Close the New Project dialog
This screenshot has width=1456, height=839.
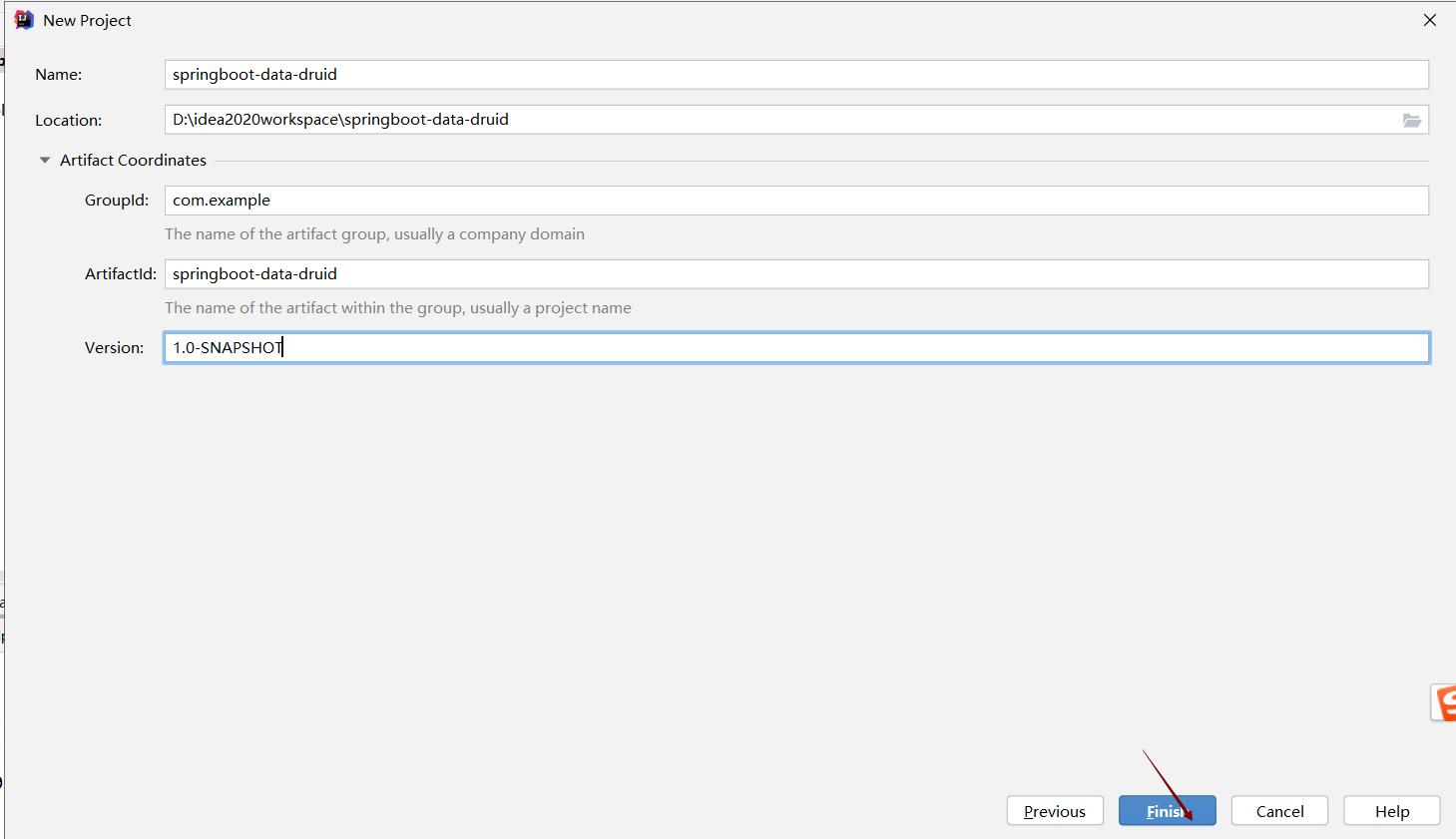(x=1430, y=20)
